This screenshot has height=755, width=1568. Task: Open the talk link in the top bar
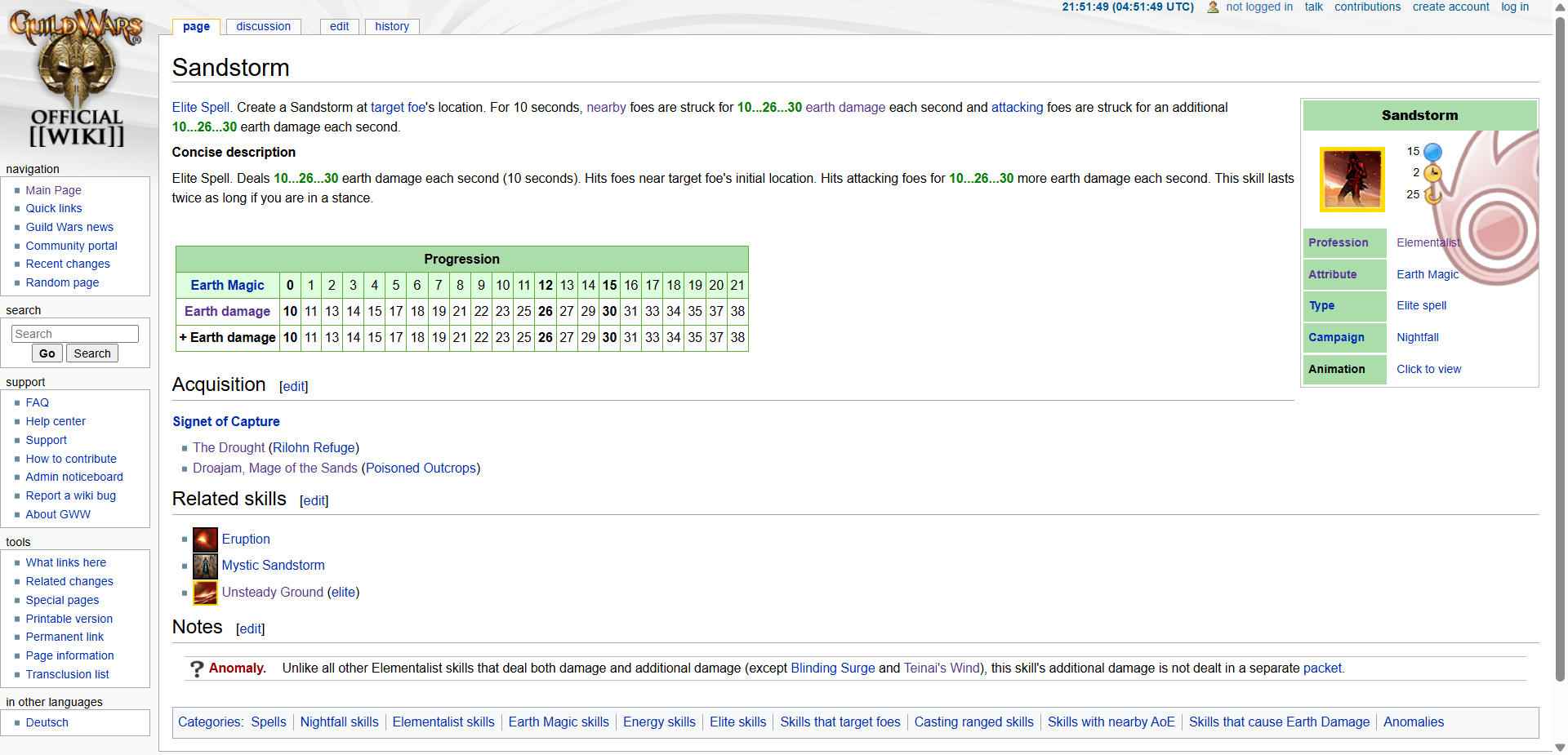[1313, 7]
